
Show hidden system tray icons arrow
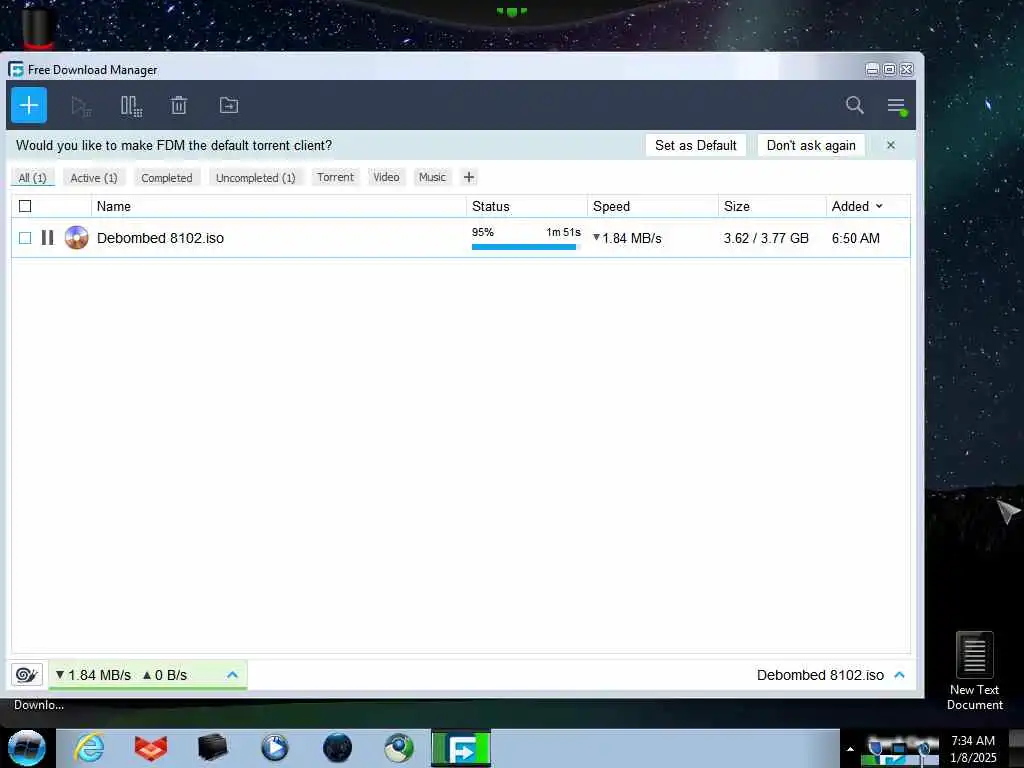click(x=850, y=749)
